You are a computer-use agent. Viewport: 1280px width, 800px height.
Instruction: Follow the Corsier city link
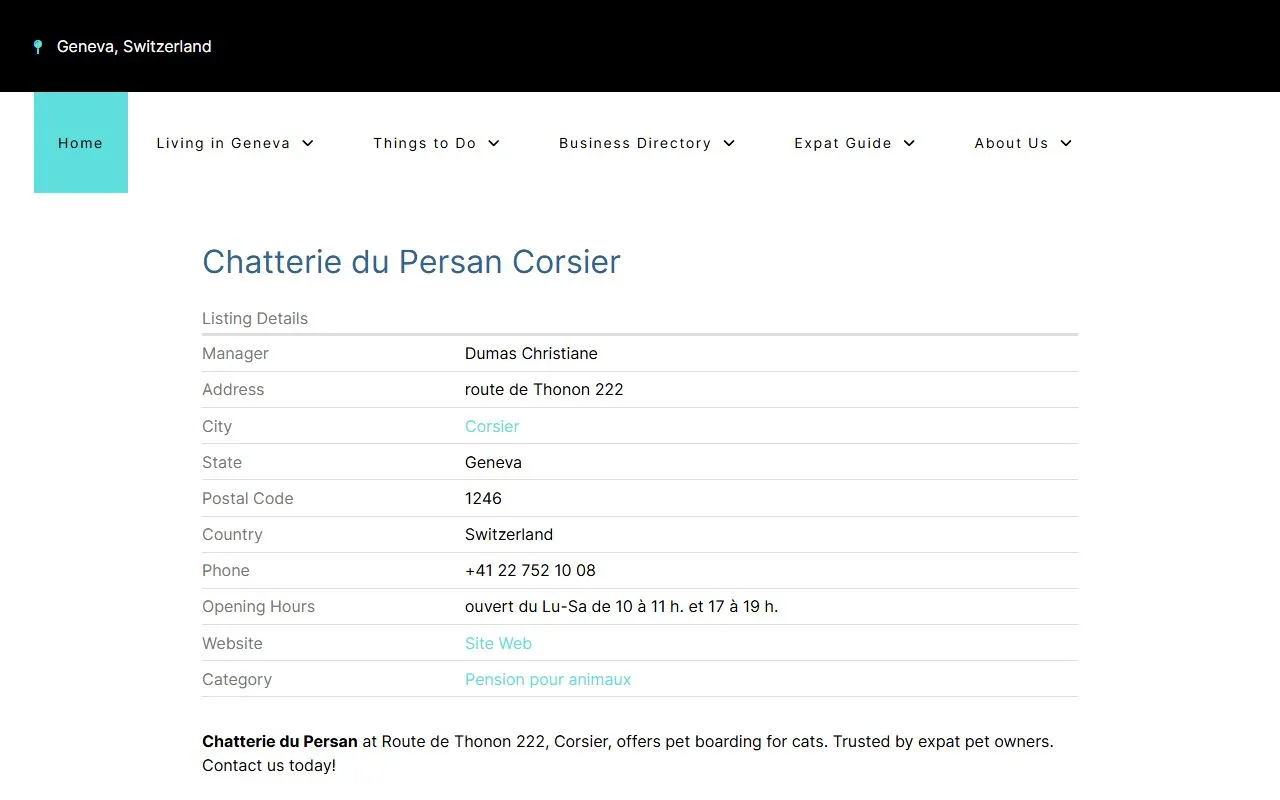(492, 426)
